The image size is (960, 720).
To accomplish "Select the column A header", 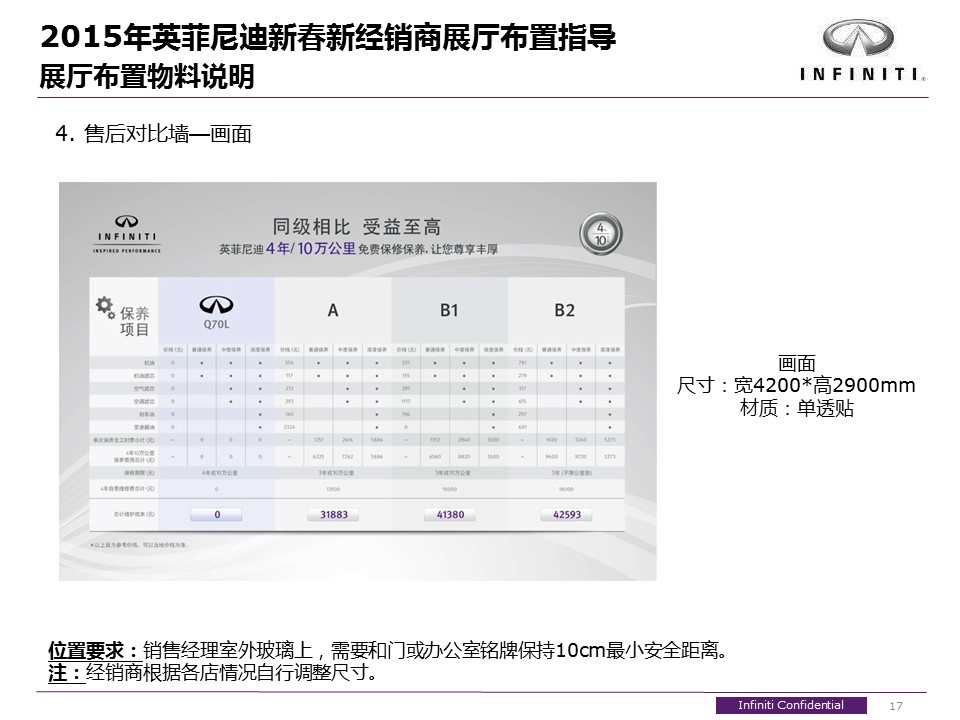I will [333, 311].
